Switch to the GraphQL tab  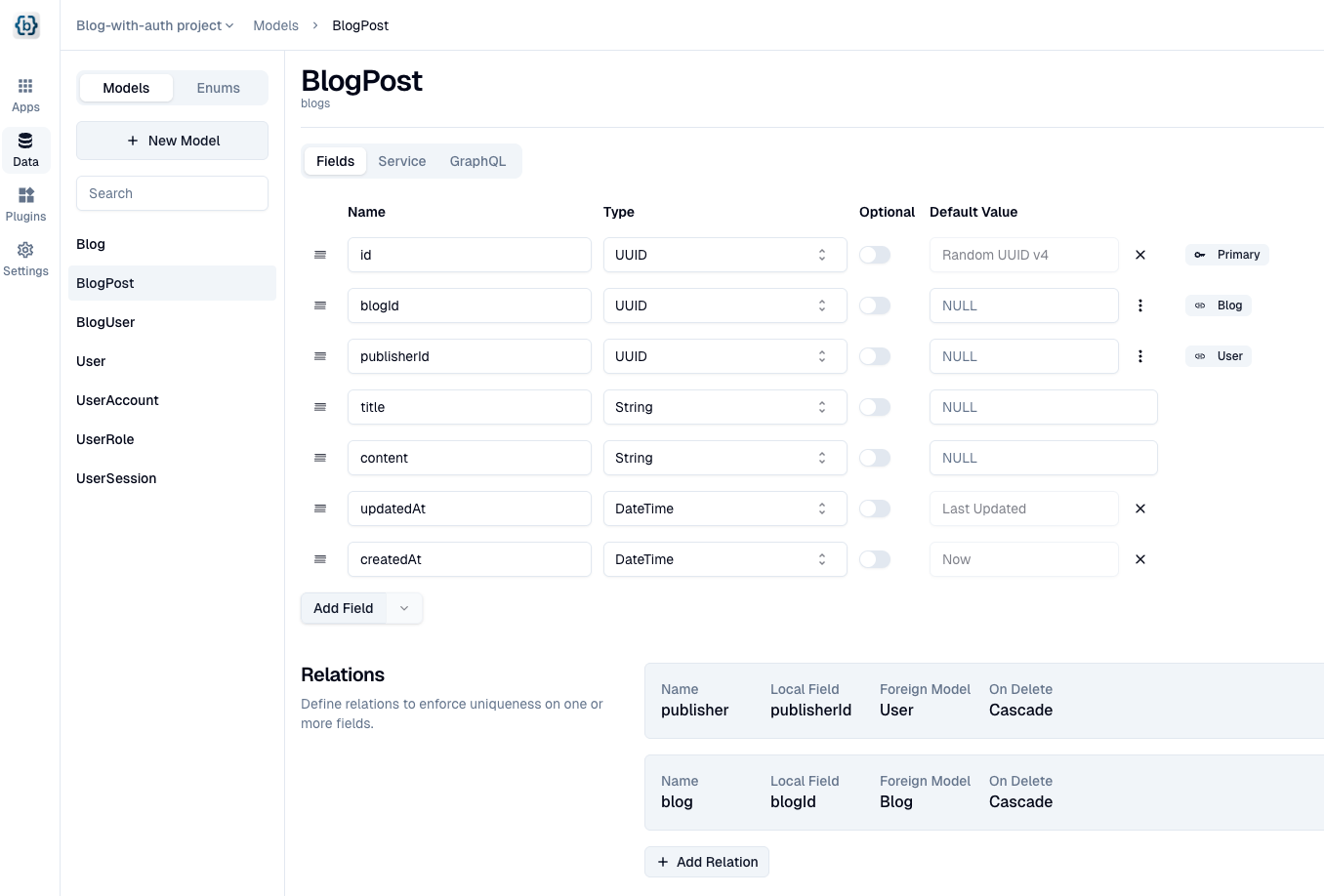coord(477,161)
